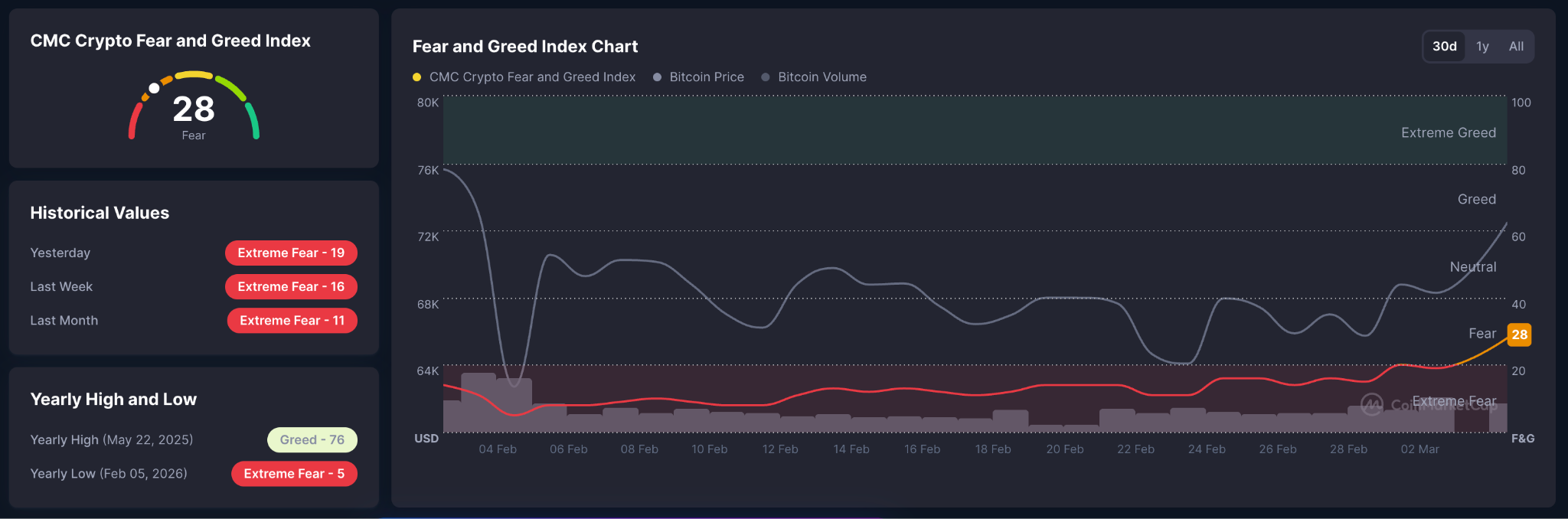Click the 'Greed' zone label on chart
The height and width of the screenshot is (519, 1568).
1477,200
